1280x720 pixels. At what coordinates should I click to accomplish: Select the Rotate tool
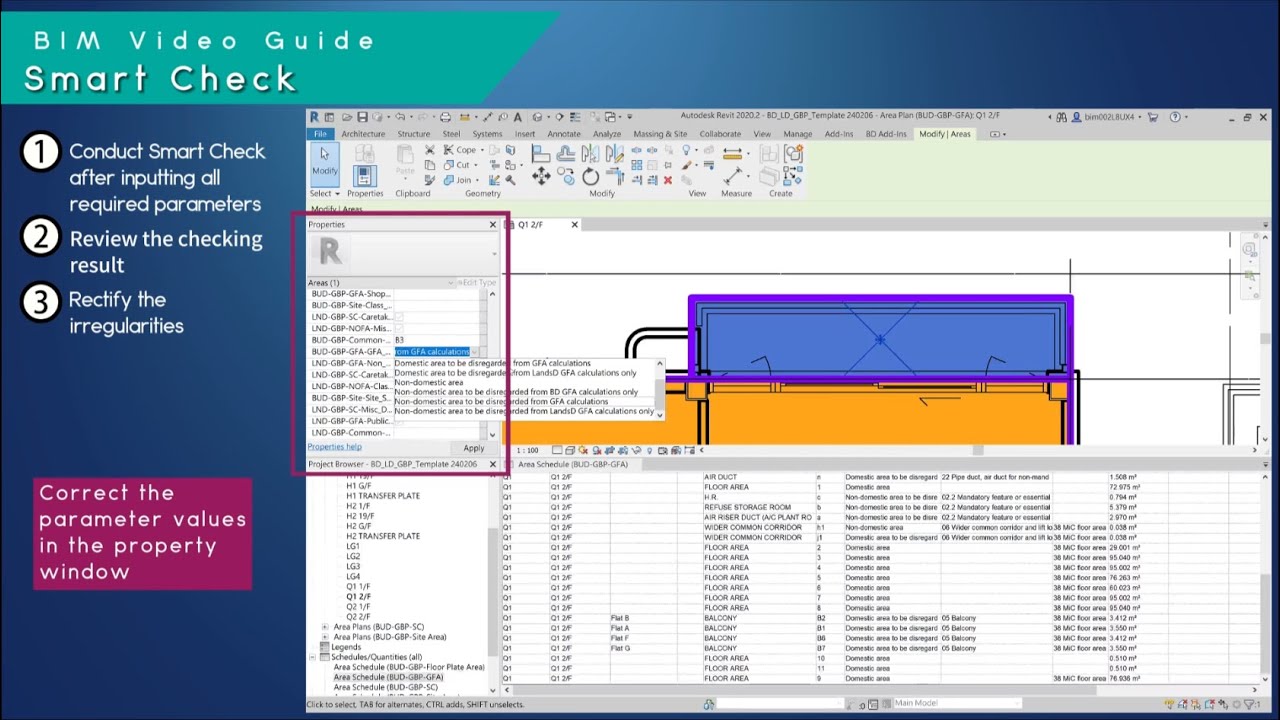click(590, 177)
